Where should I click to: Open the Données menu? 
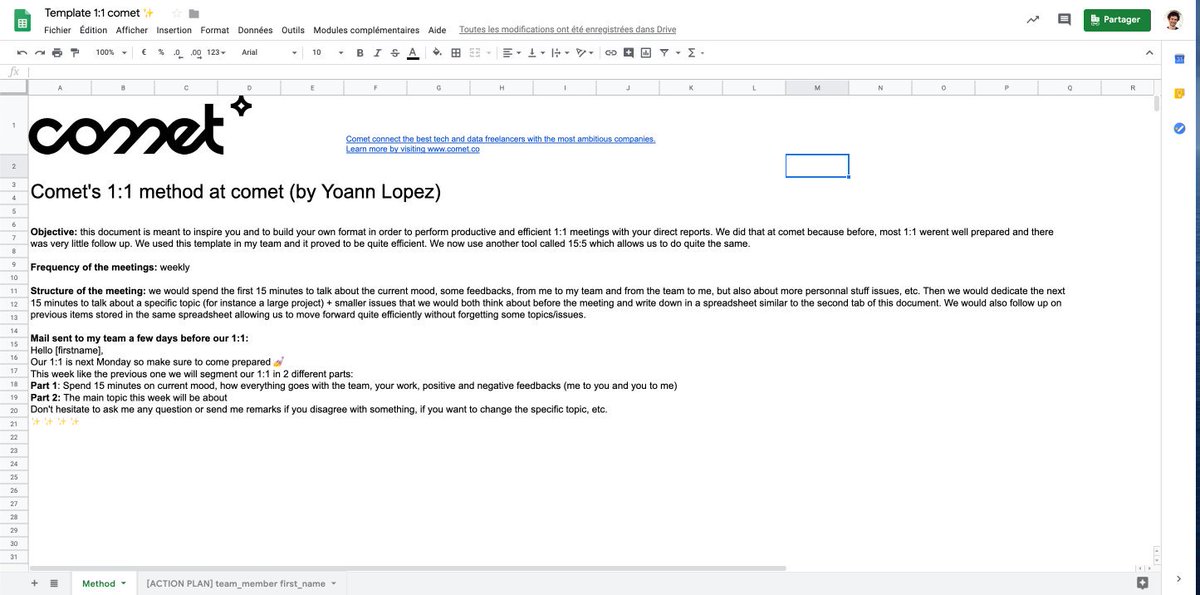[255, 30]
